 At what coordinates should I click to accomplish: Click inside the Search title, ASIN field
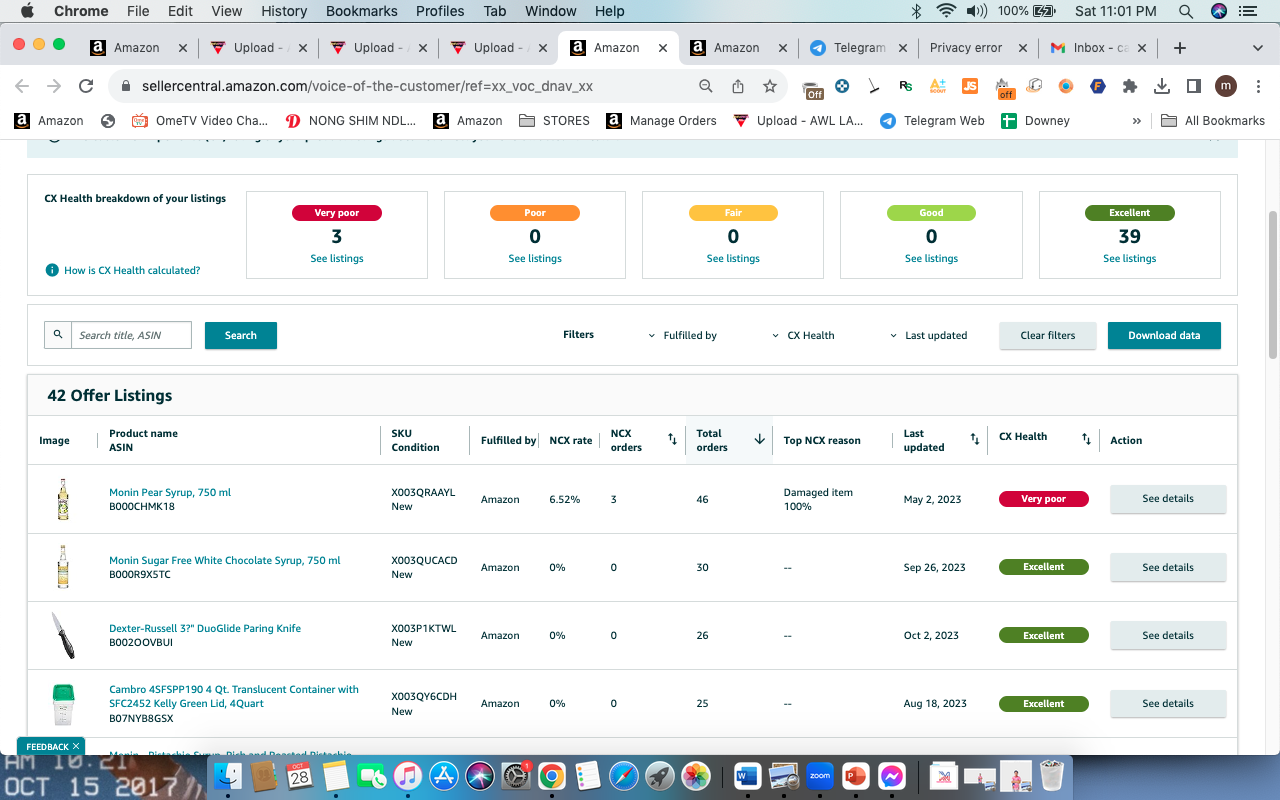coord(131,335)
